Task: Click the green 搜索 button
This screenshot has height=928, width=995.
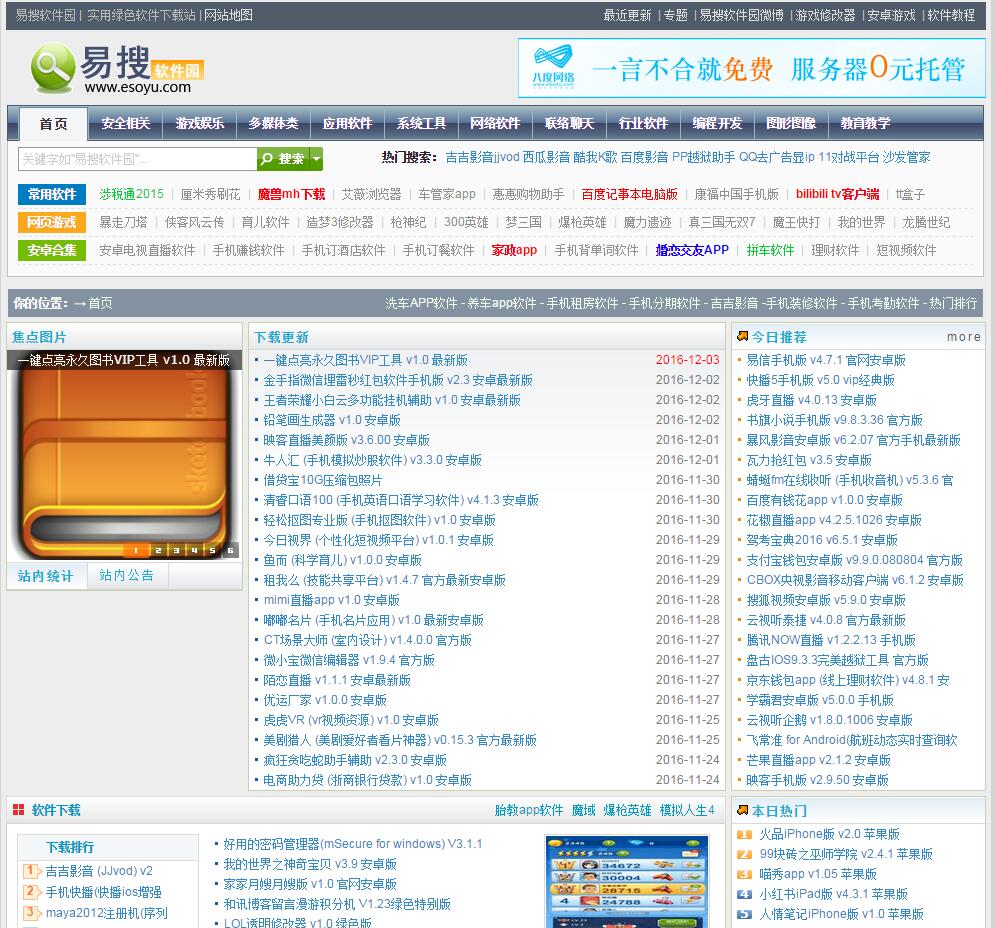Action: [x=284, y=159]
